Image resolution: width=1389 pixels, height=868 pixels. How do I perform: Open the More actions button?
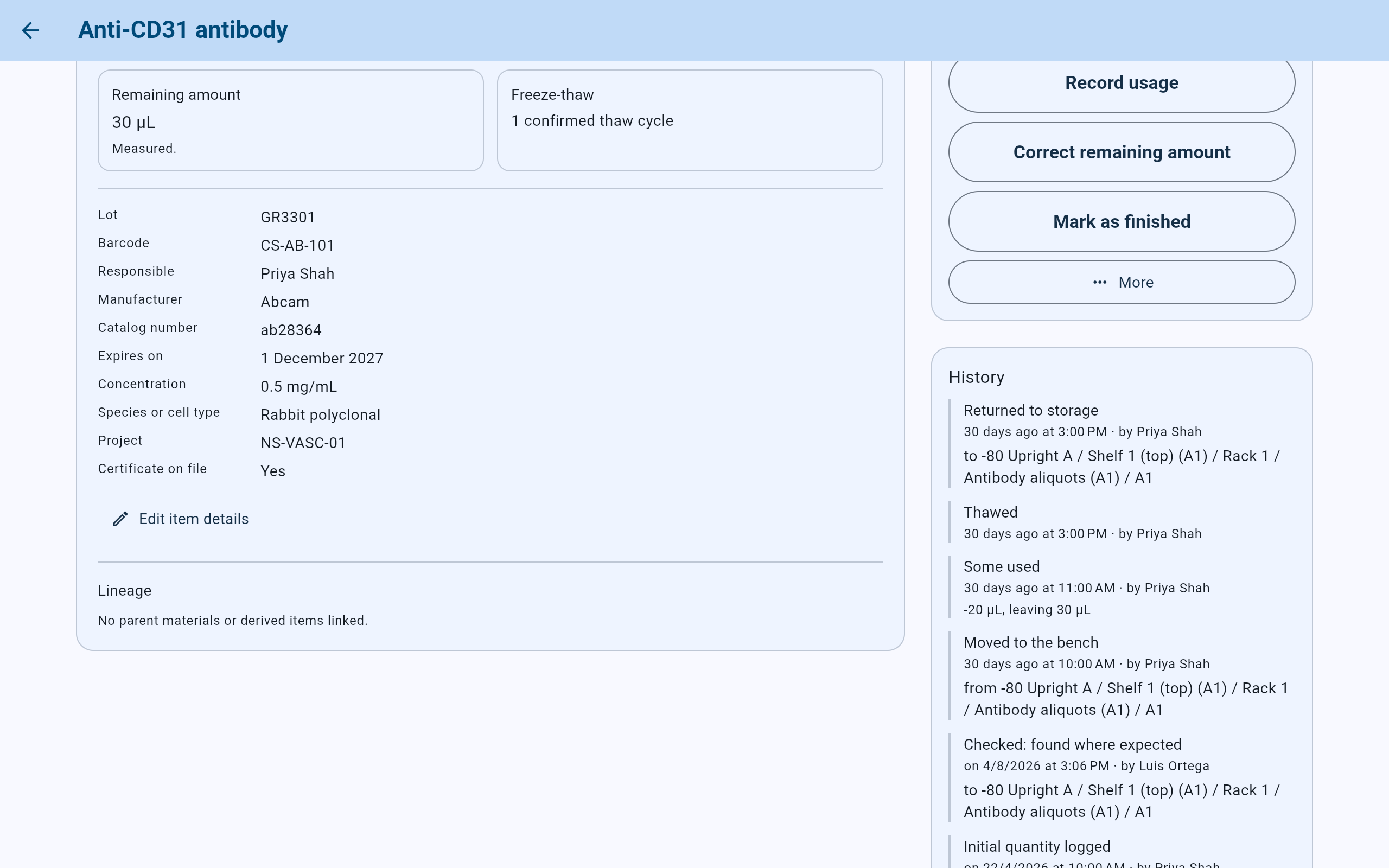1122,283
